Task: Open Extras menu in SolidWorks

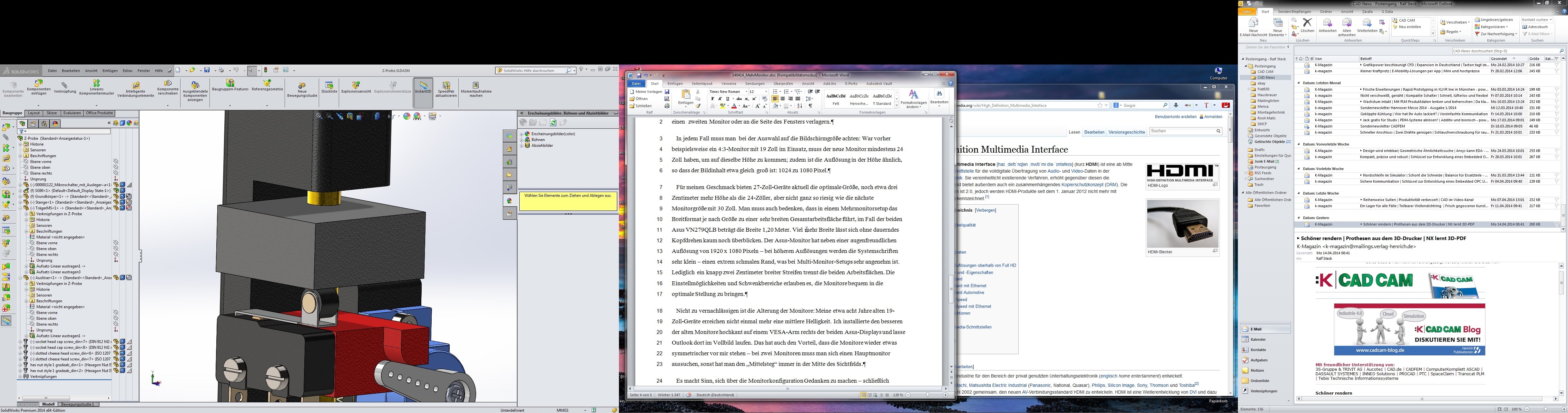Action: (128, 71)
